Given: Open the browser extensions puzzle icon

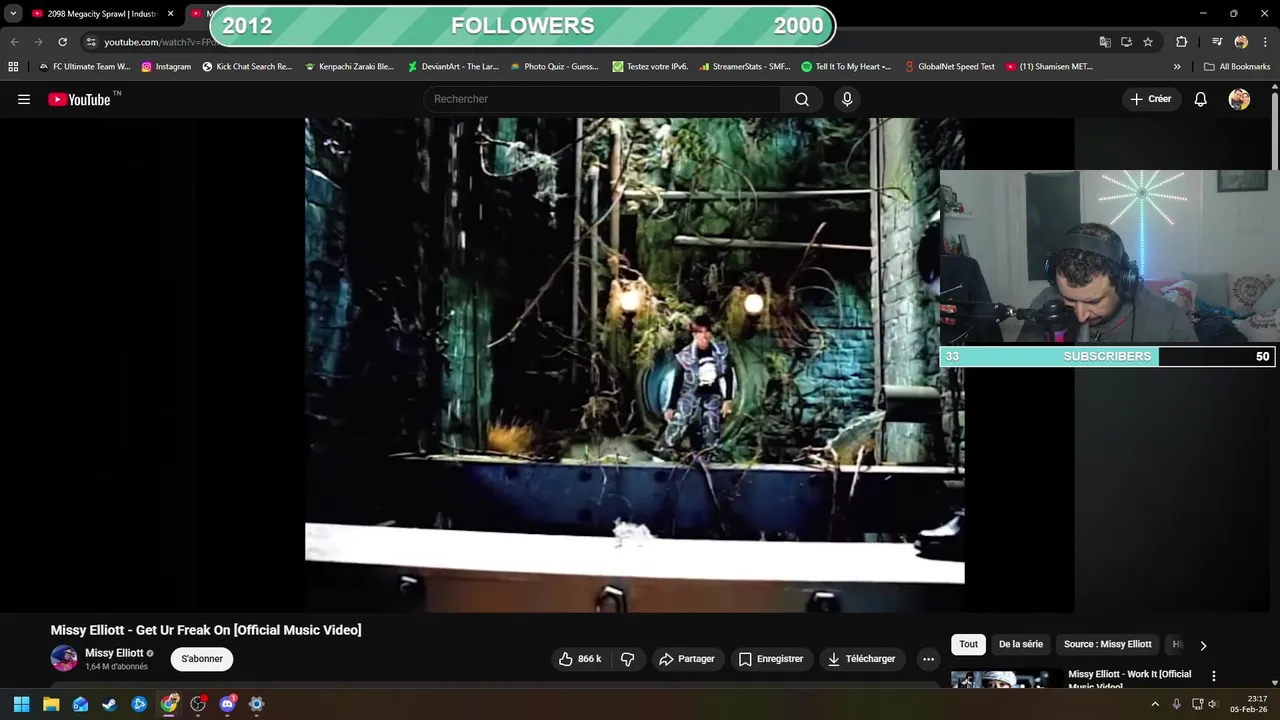Looking at the screenshot, I should pos(1181,42).
